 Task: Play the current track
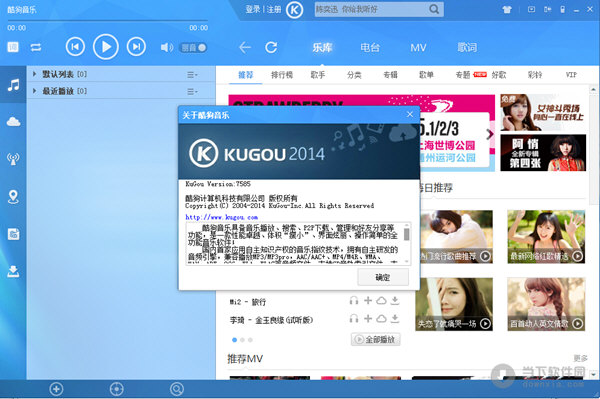pyautogui.click(x=106, y=47)
